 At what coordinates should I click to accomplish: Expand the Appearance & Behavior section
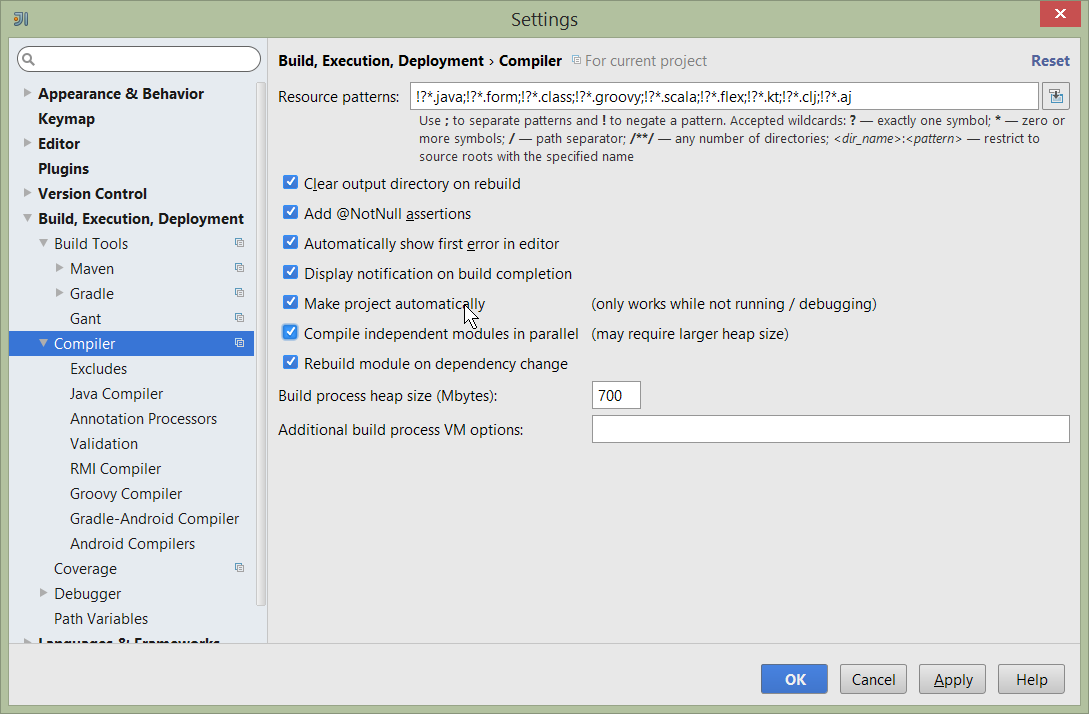coord(27,94)
